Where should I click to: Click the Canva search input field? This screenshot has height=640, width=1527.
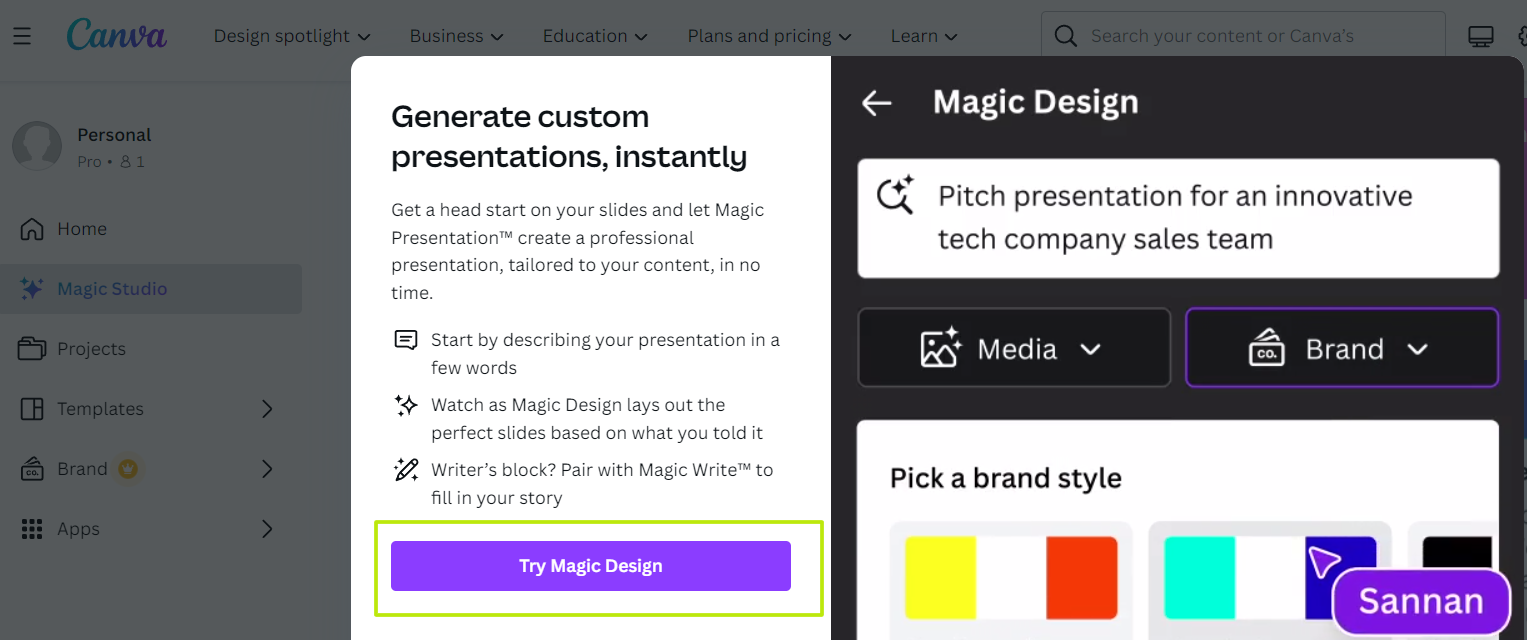1243,36
